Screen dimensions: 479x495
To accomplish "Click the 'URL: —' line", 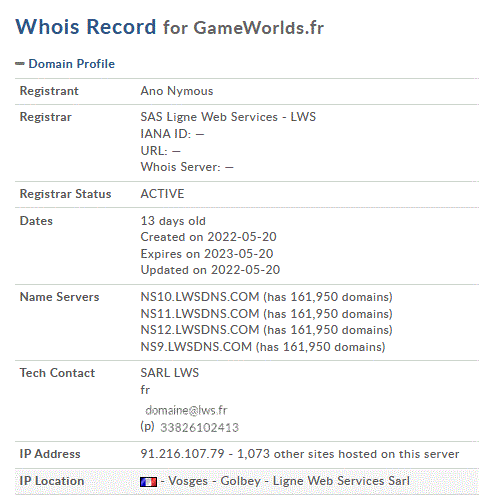I will pos(161,151).
